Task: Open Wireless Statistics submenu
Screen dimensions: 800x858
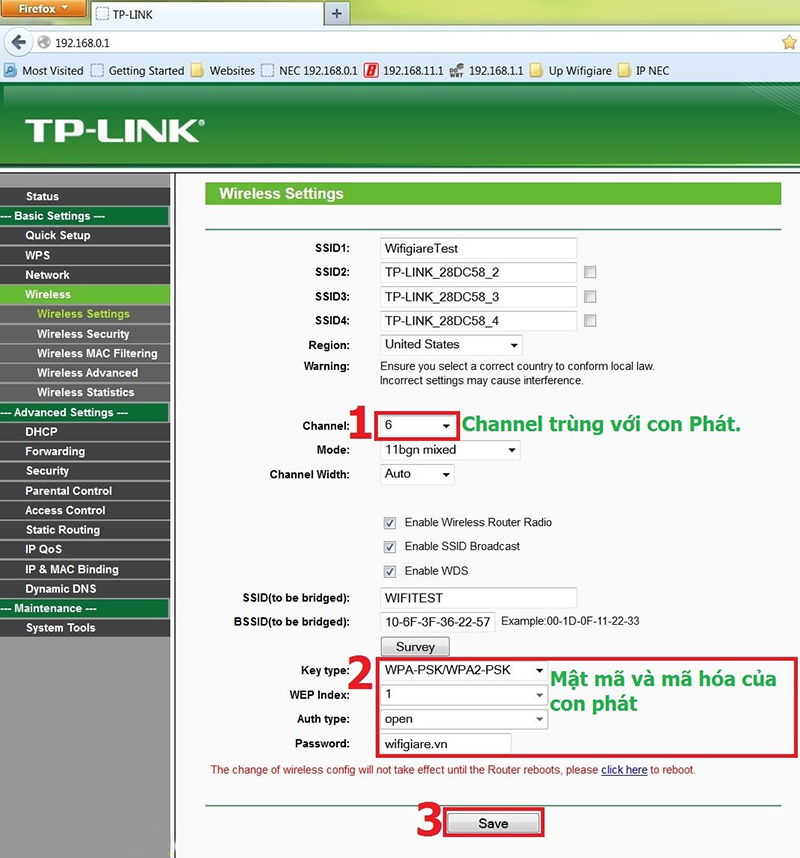Action: 85,392
